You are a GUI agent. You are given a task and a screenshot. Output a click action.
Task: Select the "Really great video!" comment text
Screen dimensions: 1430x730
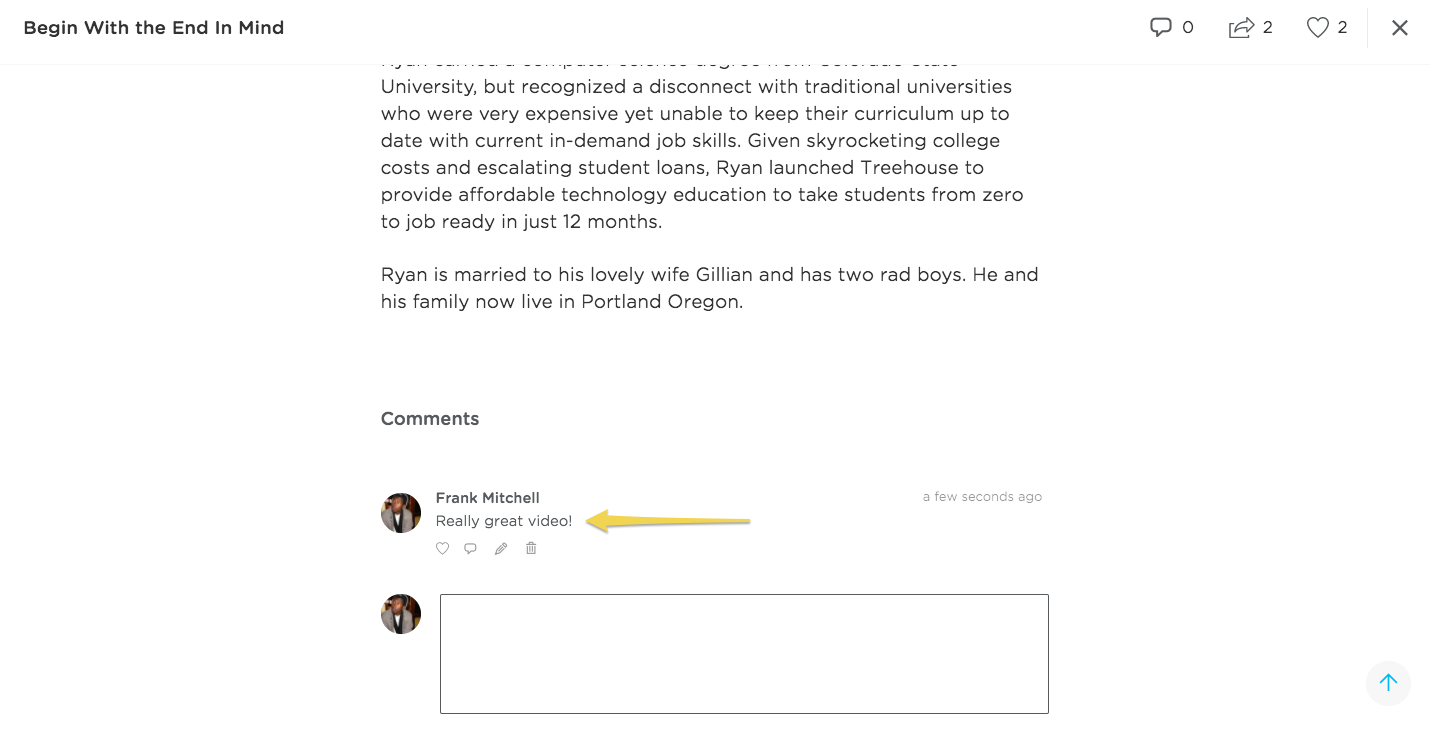[504, 521]
